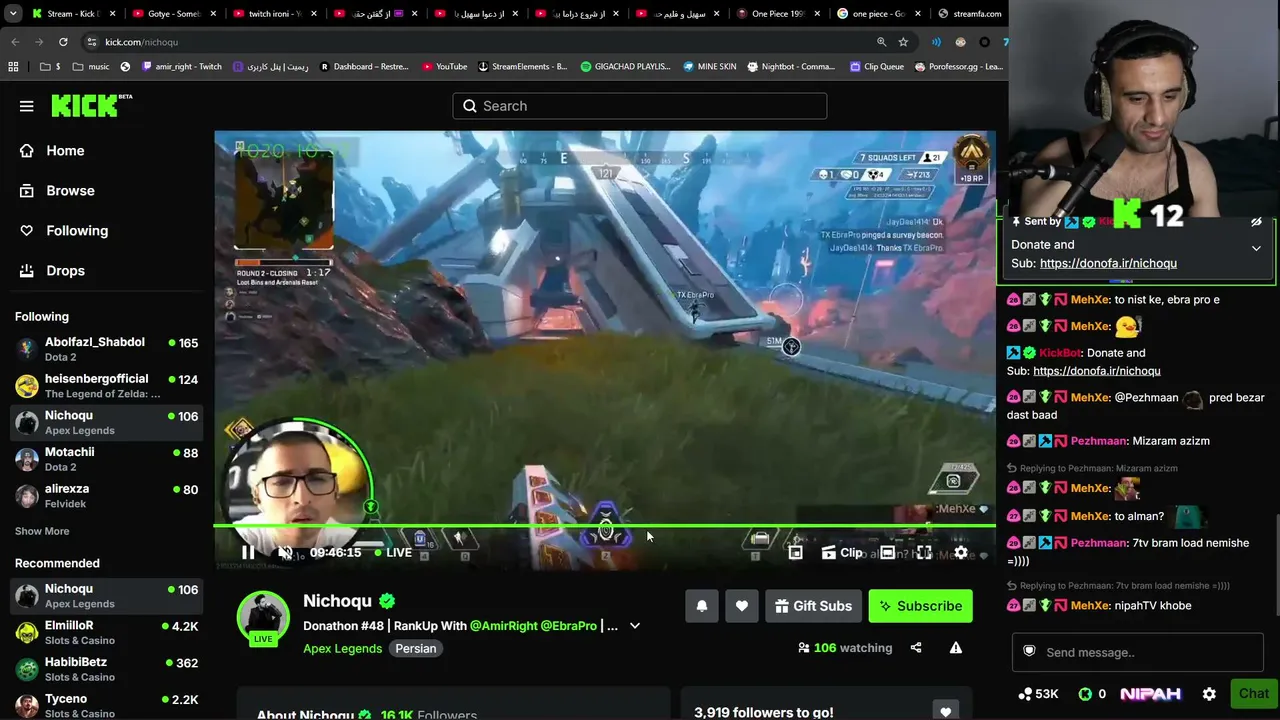Switch to the streamfa.com tab

(970, 14)
